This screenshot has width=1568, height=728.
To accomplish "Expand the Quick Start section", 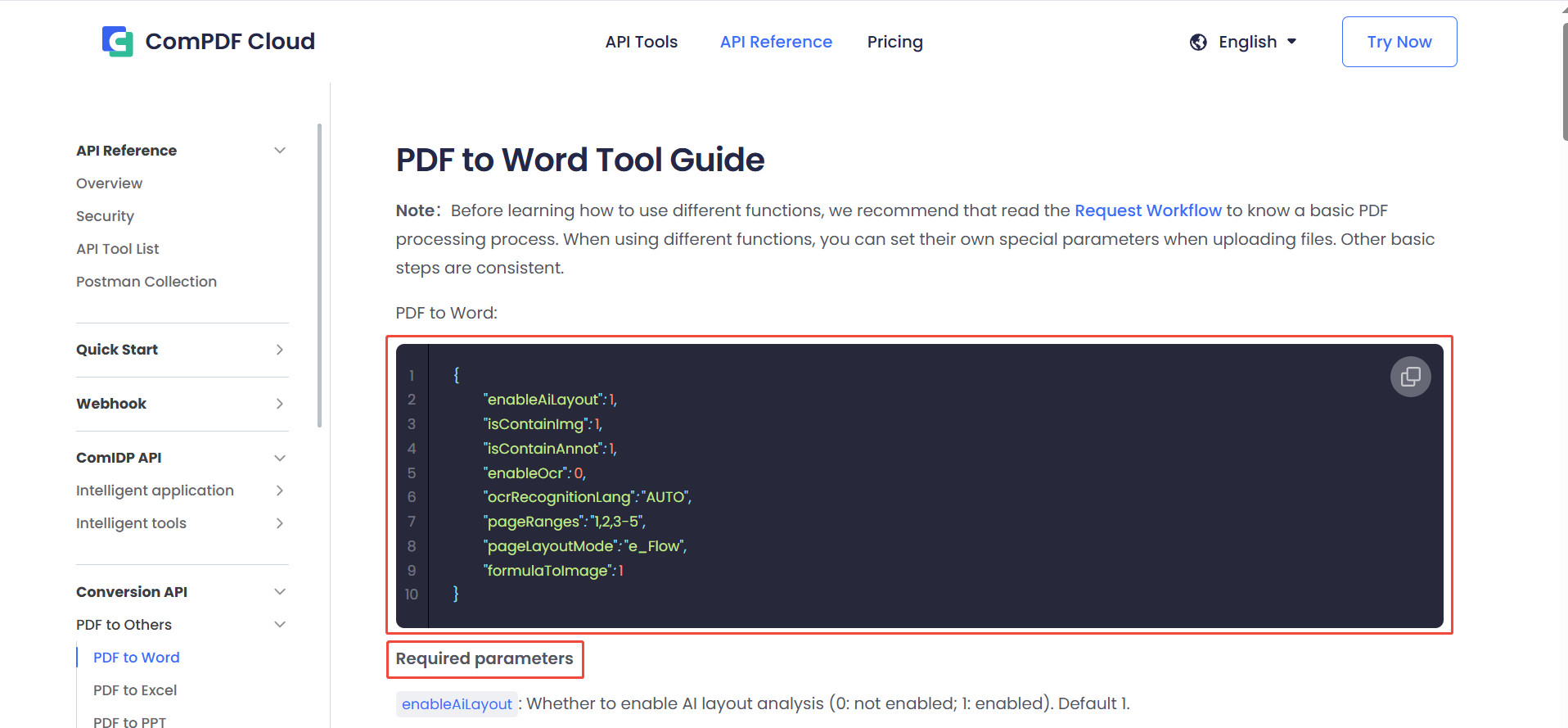I will pos(280,350).
